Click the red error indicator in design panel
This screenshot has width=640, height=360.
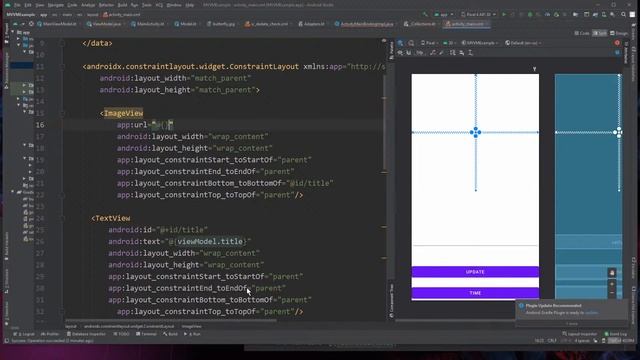point(617,43)
